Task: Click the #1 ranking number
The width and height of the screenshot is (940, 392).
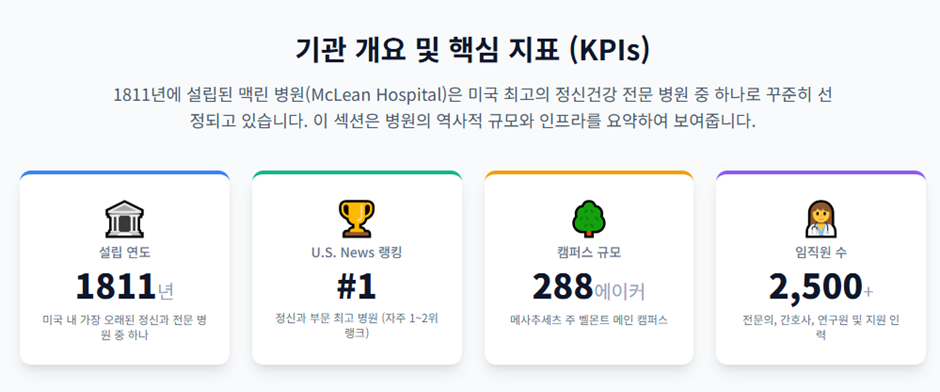Action: click(357, 287)
